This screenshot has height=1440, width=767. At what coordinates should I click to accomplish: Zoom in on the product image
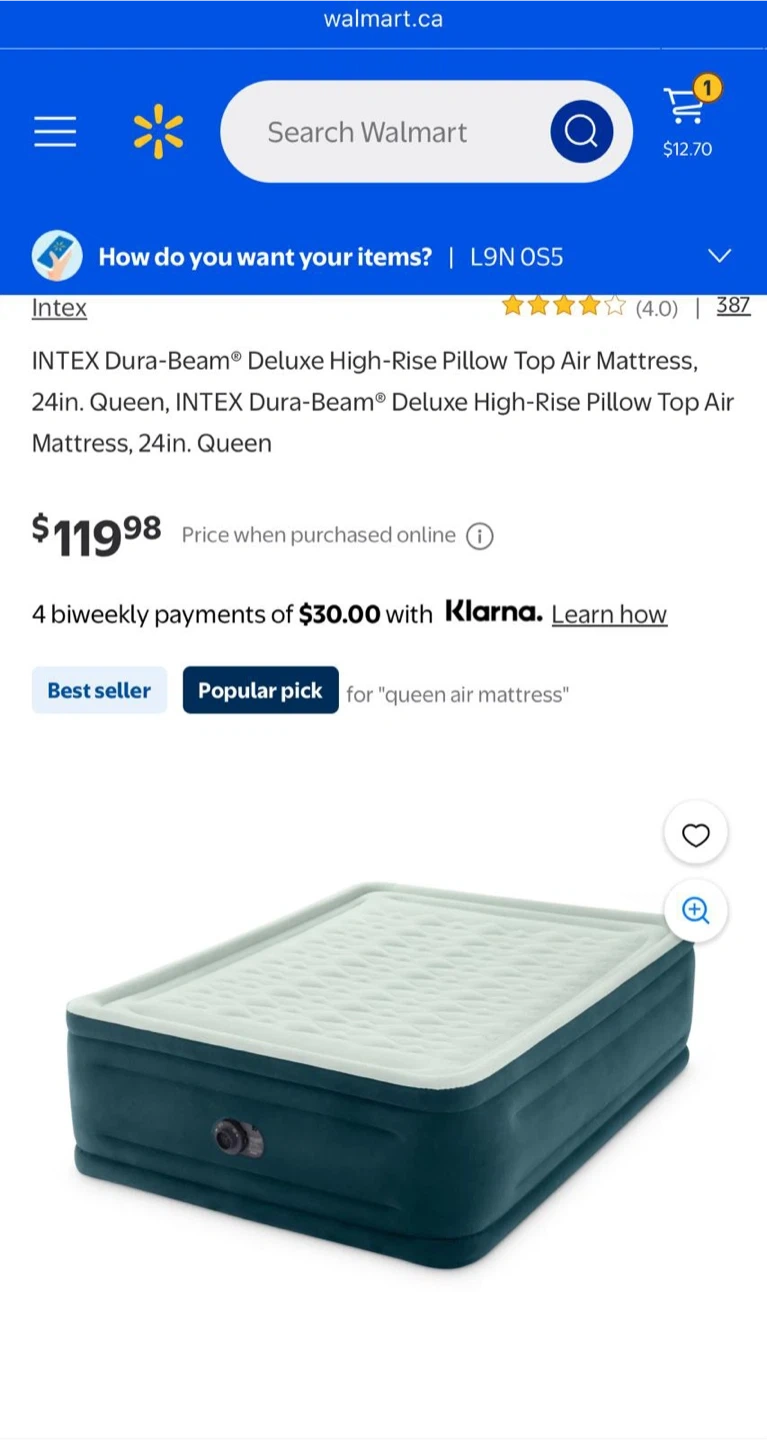[x=695, y=911]
